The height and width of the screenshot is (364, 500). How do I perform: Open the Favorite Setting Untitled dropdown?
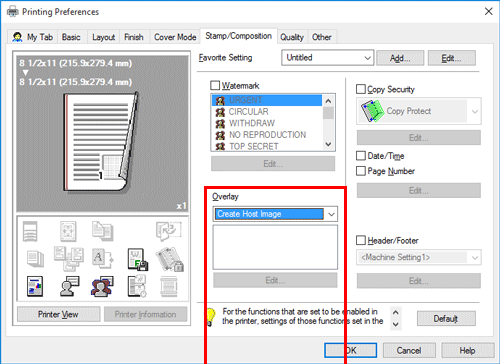pyautogui.click(x=327, y=58)
